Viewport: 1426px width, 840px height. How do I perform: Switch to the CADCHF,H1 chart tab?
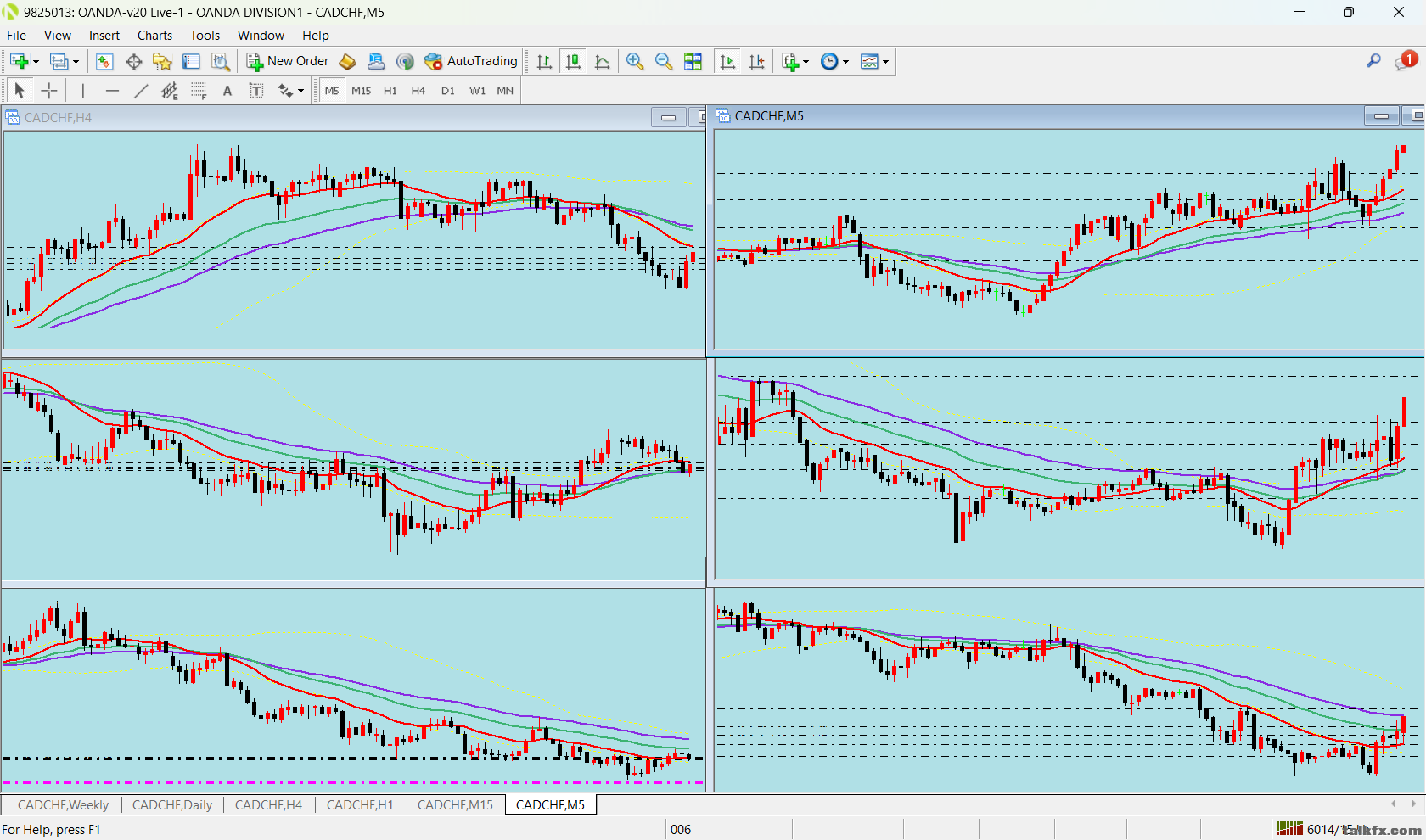point(360,805)
